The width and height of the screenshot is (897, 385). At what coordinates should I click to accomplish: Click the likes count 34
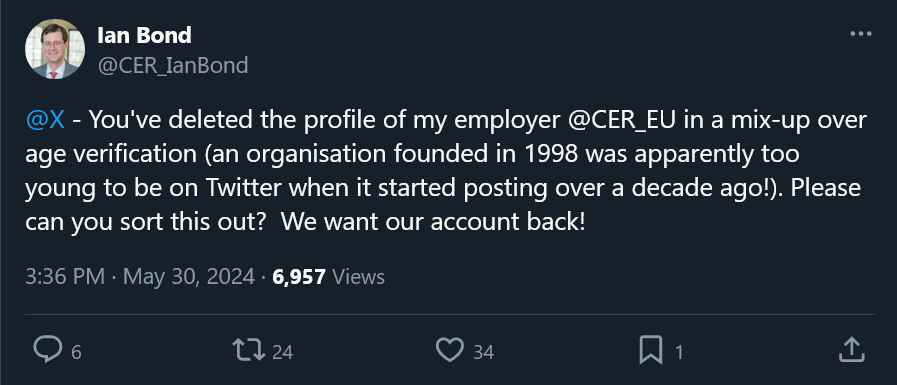coord(483,352)
